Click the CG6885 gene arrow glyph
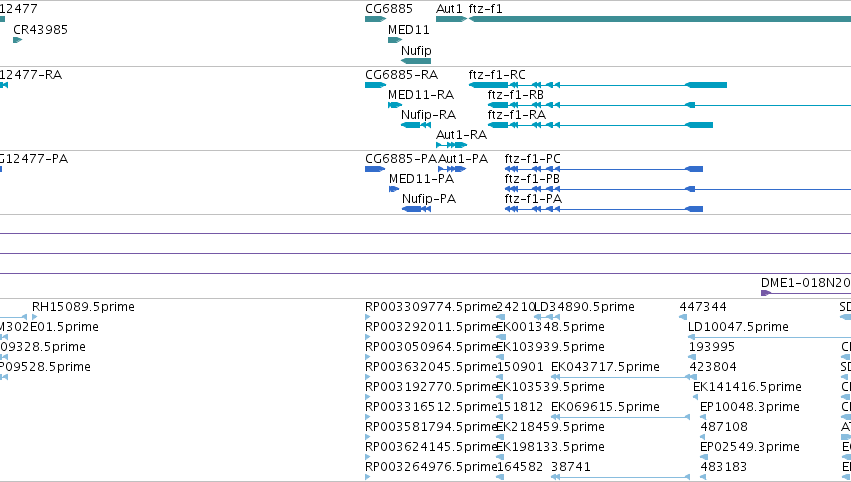 [x=375, y=19]
